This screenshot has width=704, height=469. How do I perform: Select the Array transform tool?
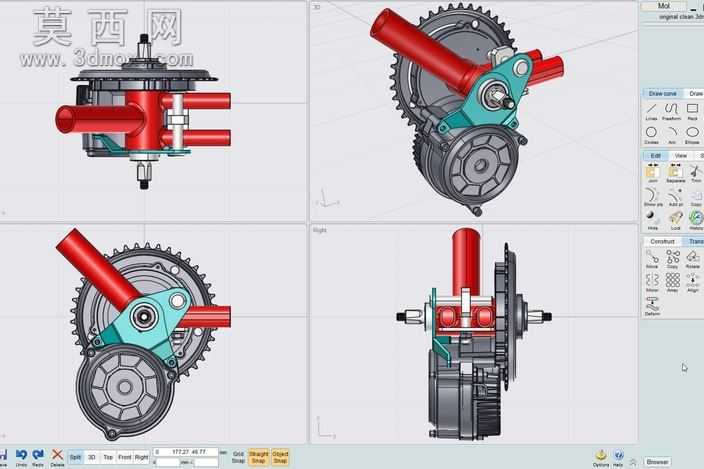pyautogui.click(x=673, y=283)
